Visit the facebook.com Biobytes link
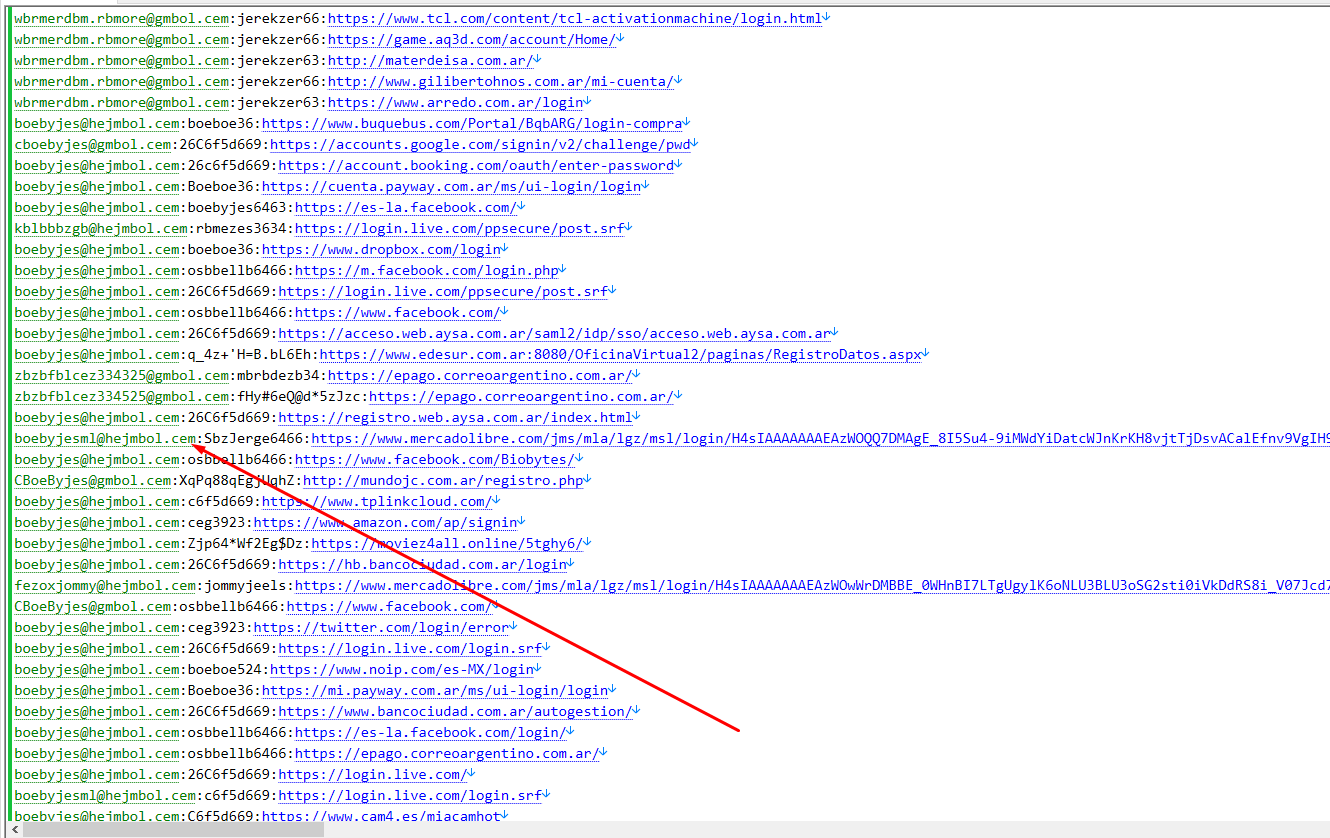Screen dimensions: 1330x838 click(435, 460)
